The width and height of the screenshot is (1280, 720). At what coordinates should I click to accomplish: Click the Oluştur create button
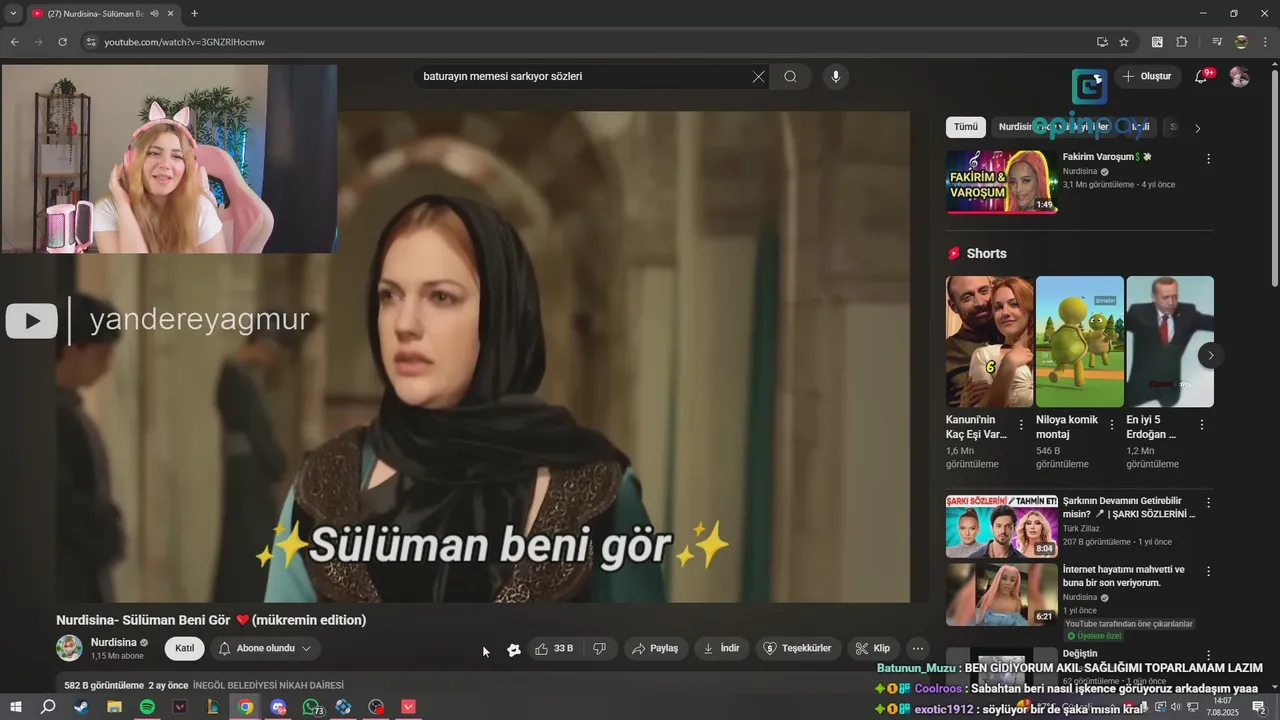[x=1147, y=76]
